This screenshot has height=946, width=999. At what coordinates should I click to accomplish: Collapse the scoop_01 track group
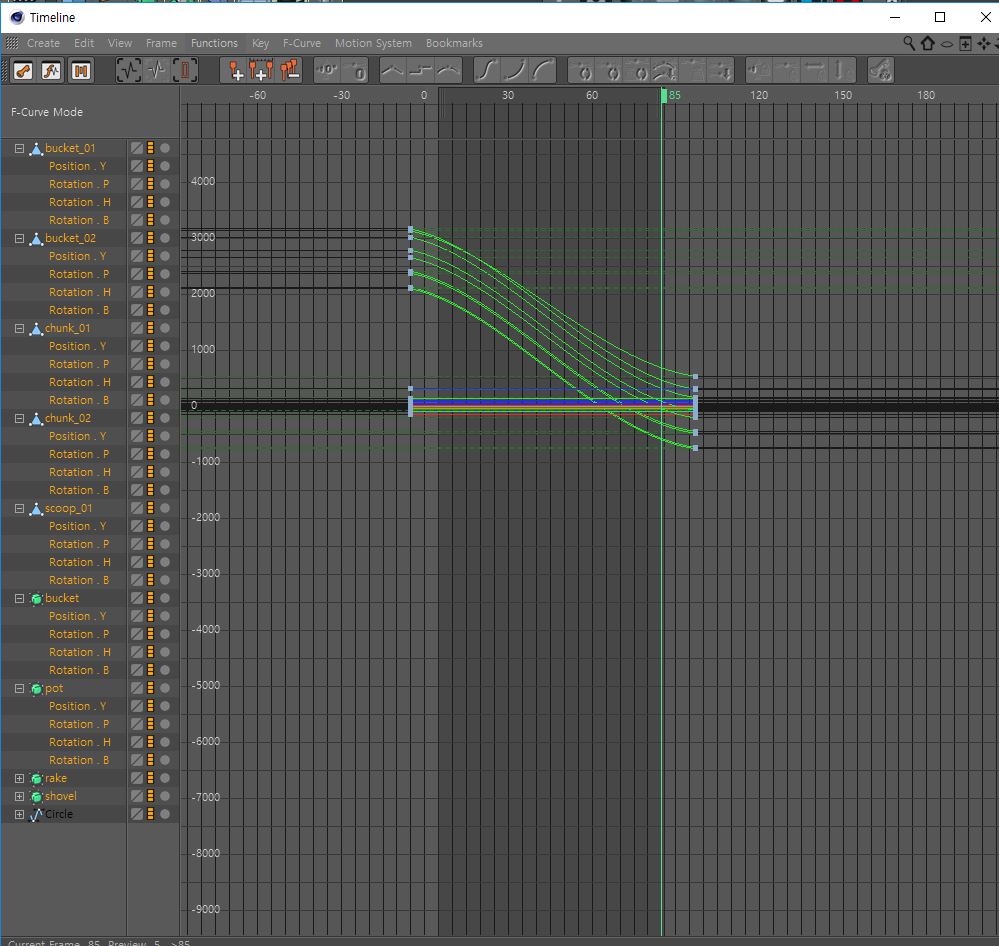coord(20,508)
